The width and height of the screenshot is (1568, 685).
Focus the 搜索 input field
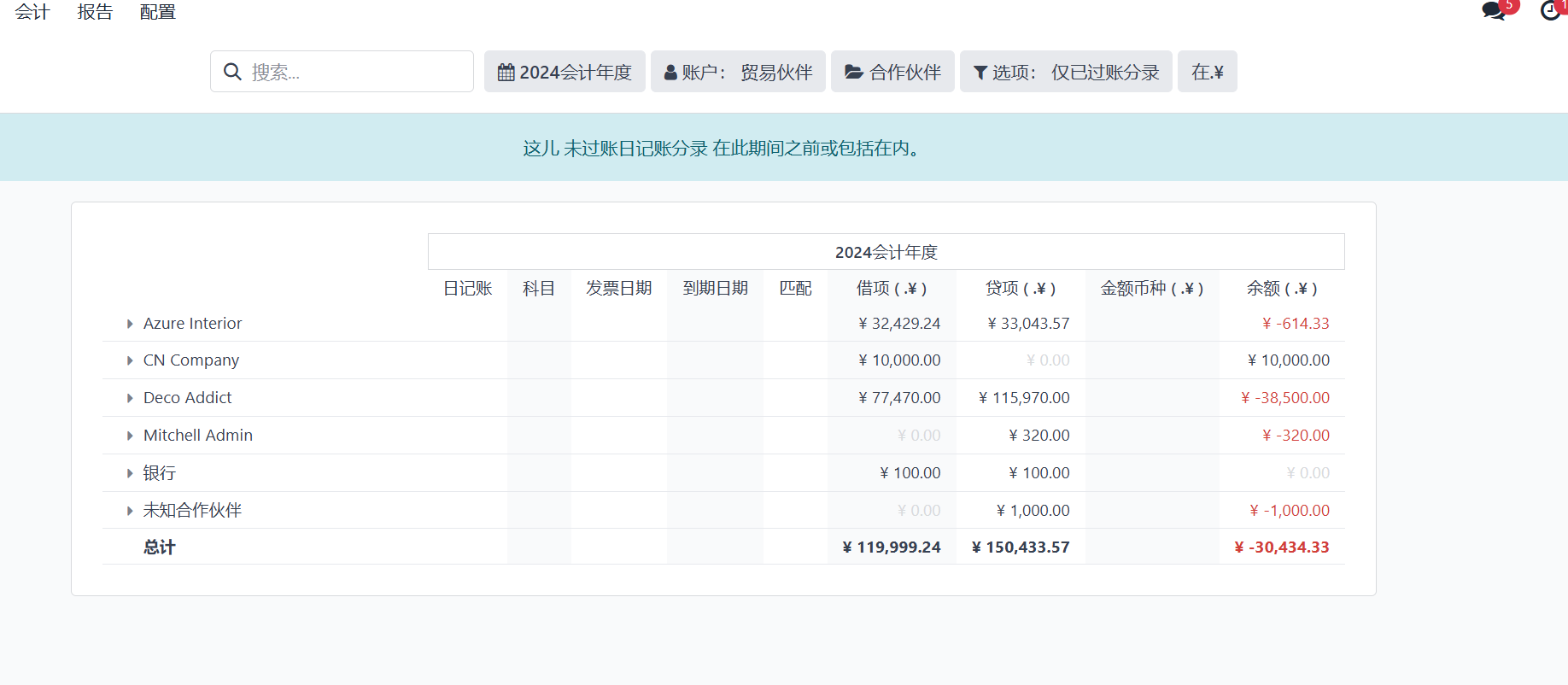pos(357,72)
